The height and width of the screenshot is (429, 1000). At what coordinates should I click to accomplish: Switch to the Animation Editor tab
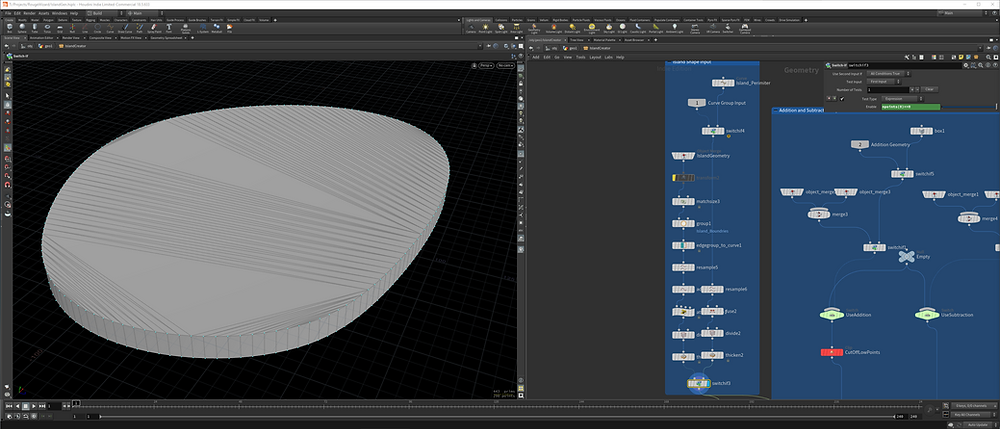point(42,38)
